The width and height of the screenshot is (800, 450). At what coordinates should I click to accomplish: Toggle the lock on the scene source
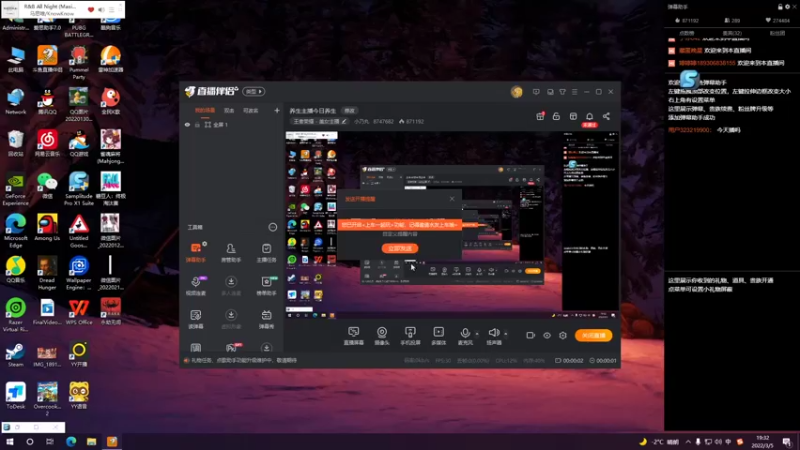click(x=197, y=124)
